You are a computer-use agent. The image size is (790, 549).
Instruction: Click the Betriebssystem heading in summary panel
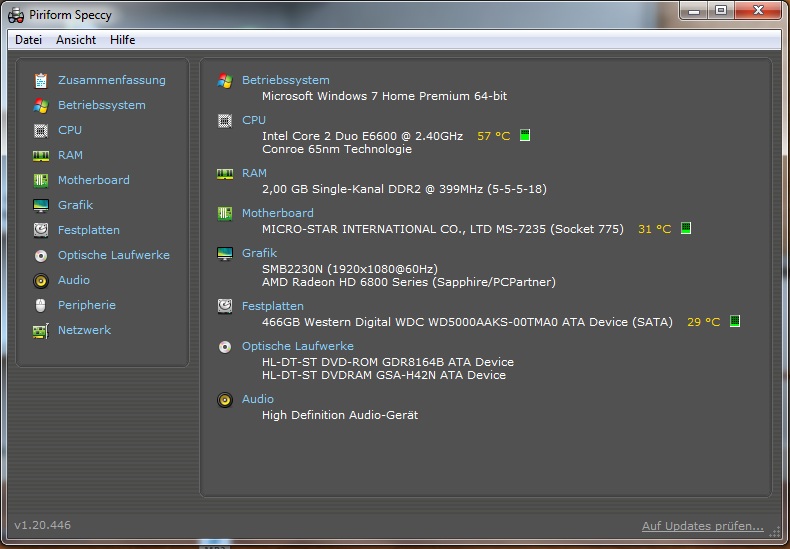285,80
